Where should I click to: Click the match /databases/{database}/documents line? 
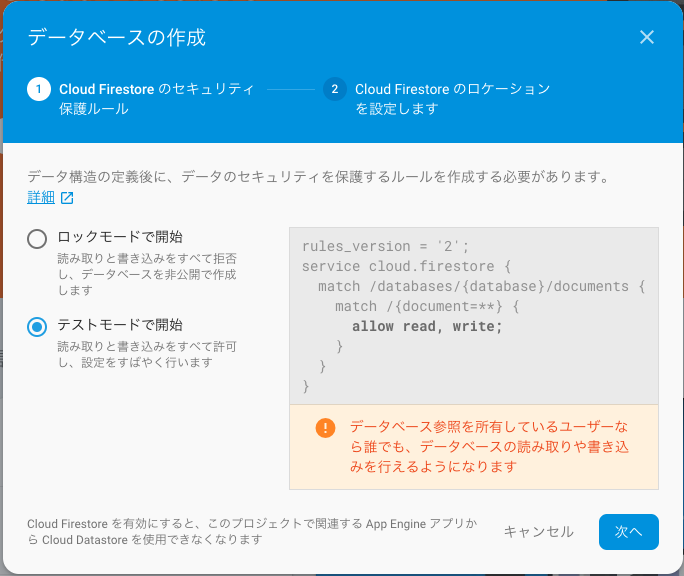[482, 286]
